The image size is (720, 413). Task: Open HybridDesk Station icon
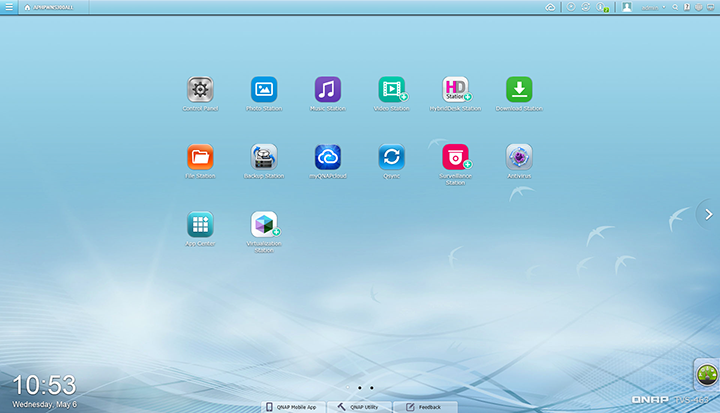pyautogui.click(x=455, y=90)
